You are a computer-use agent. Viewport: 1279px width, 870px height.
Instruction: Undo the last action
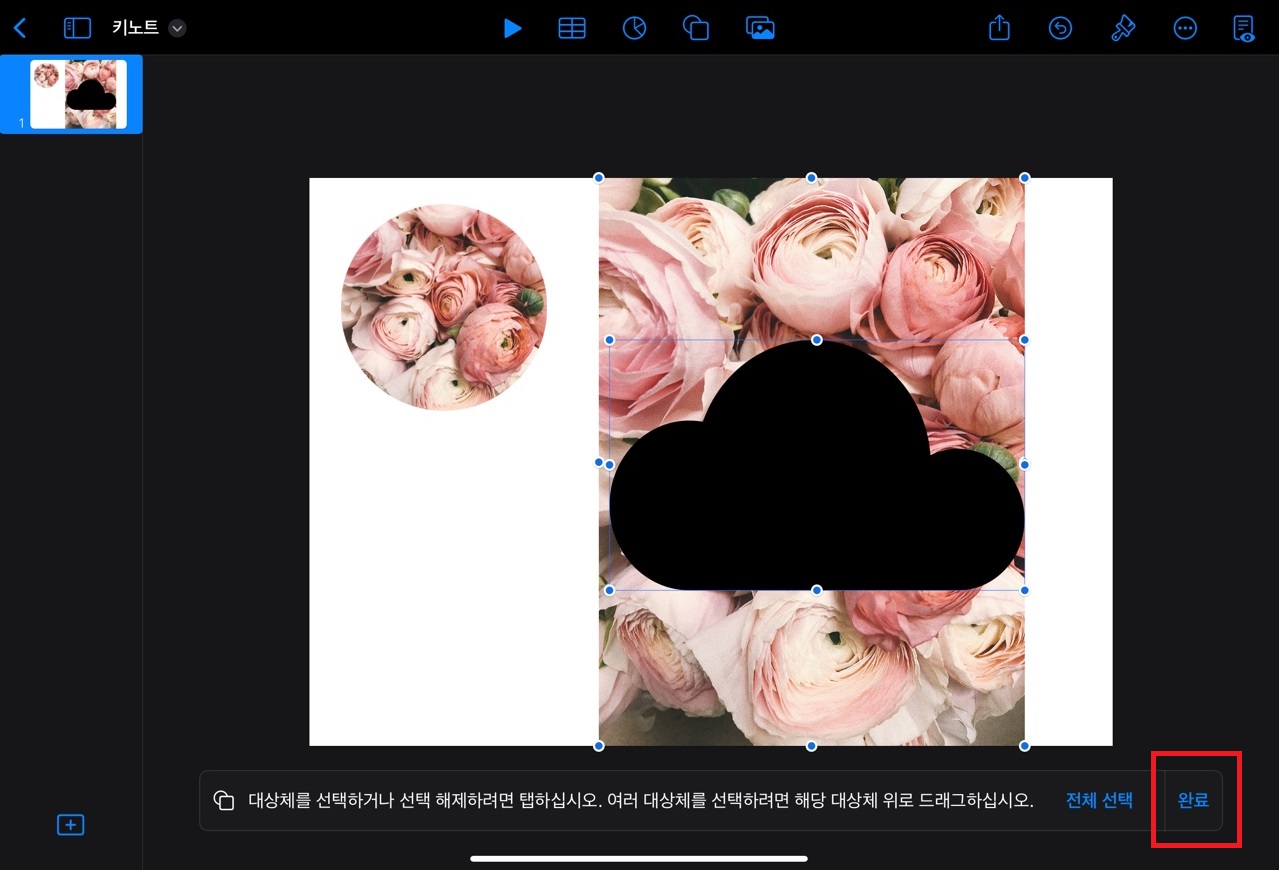click(x=1060, y=28)
